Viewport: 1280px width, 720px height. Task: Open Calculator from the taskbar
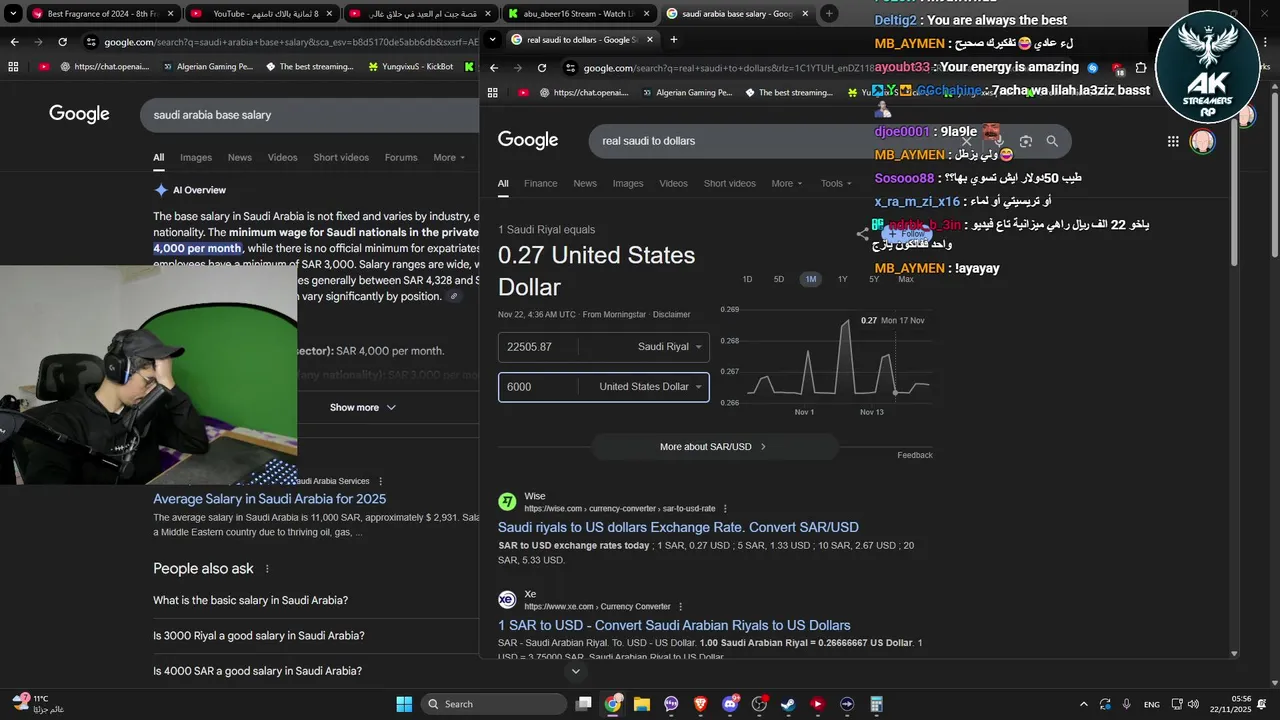tap(876, 704)
